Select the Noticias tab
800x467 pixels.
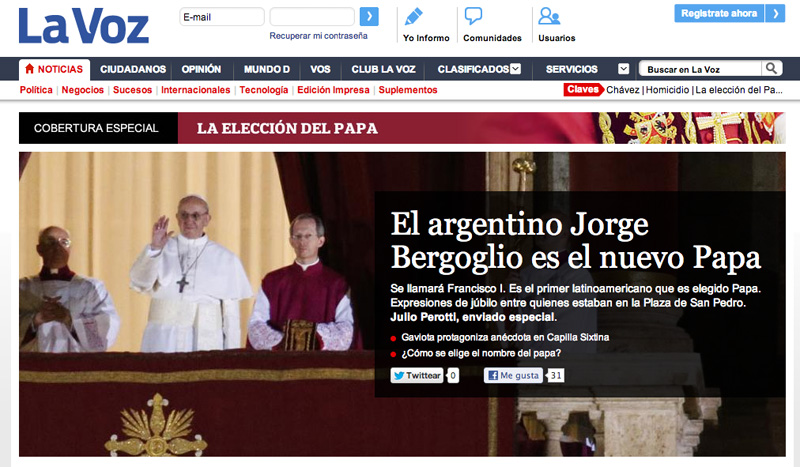click(x=54, y=69)
